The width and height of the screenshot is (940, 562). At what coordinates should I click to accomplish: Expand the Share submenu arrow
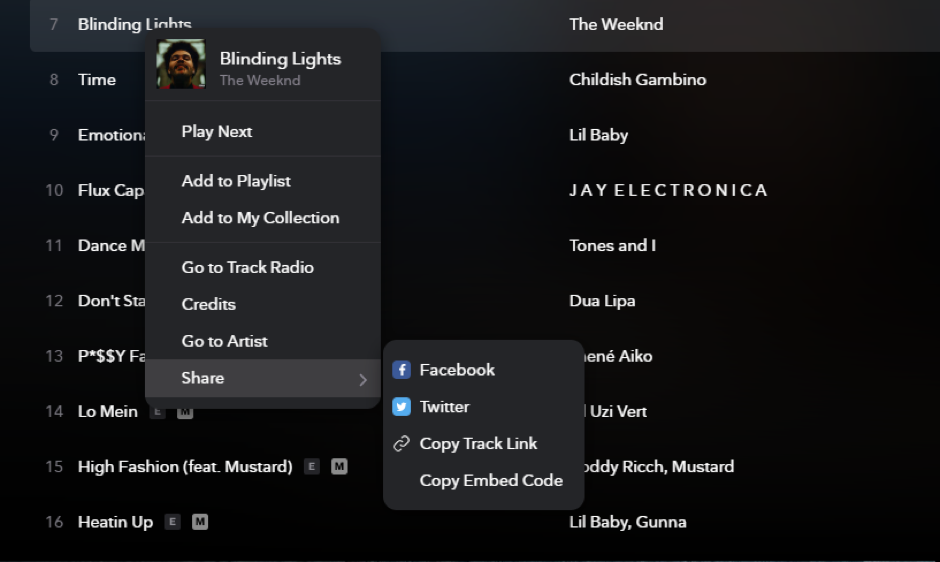(x=363, y=379)
